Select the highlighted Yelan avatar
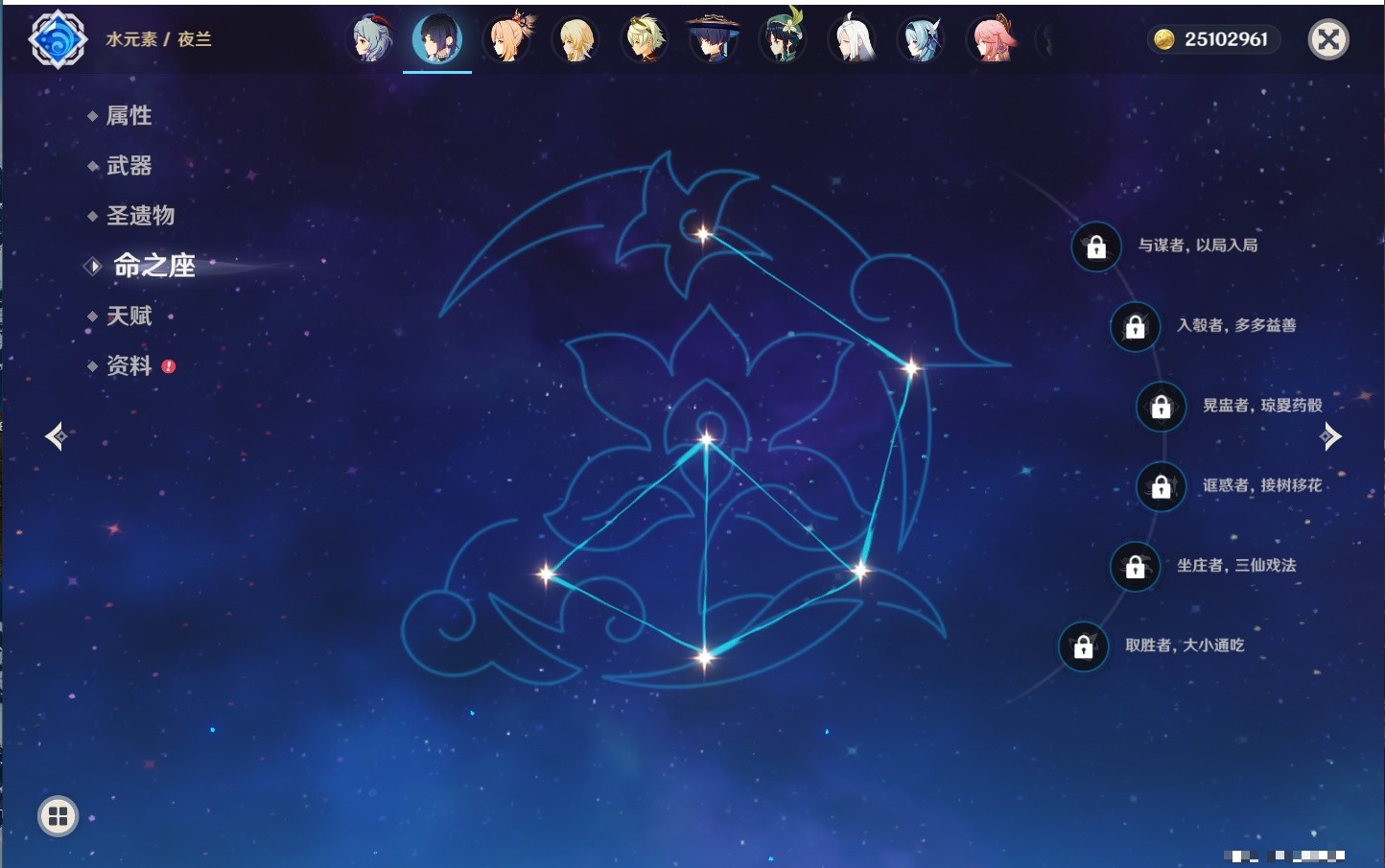The width and height of the screenshot is (1385, 868). coord(437,39)
